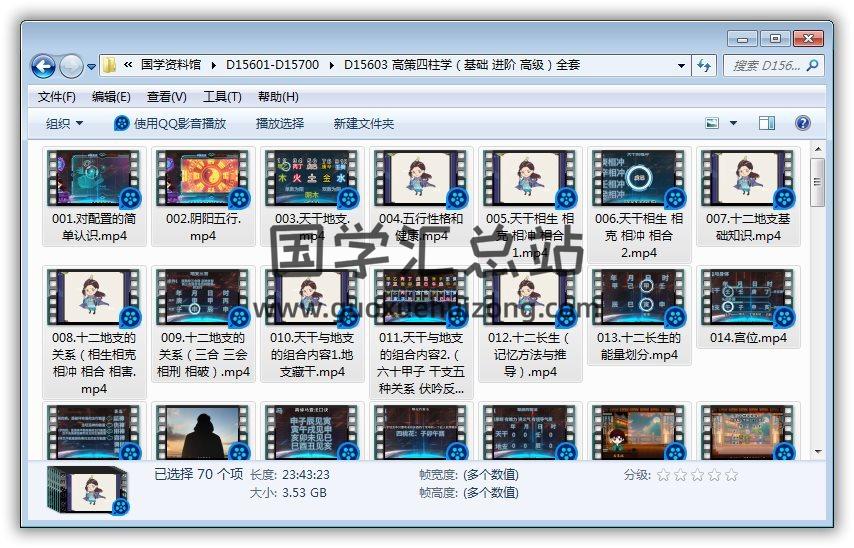Viewport: 854px width, 548px height.
Task: Click 使用QQ影音播放 button
Action: click(170, 123)
